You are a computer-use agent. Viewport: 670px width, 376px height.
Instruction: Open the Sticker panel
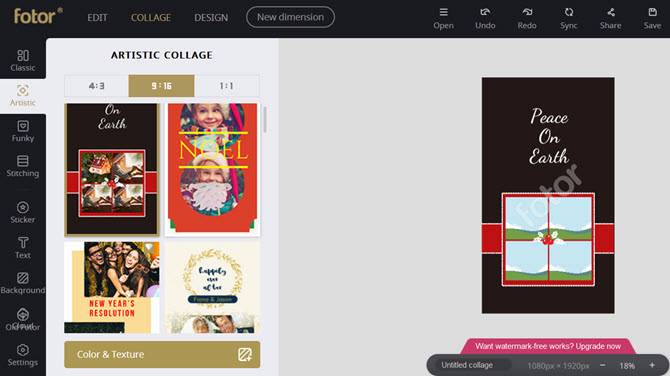point(23,212)
